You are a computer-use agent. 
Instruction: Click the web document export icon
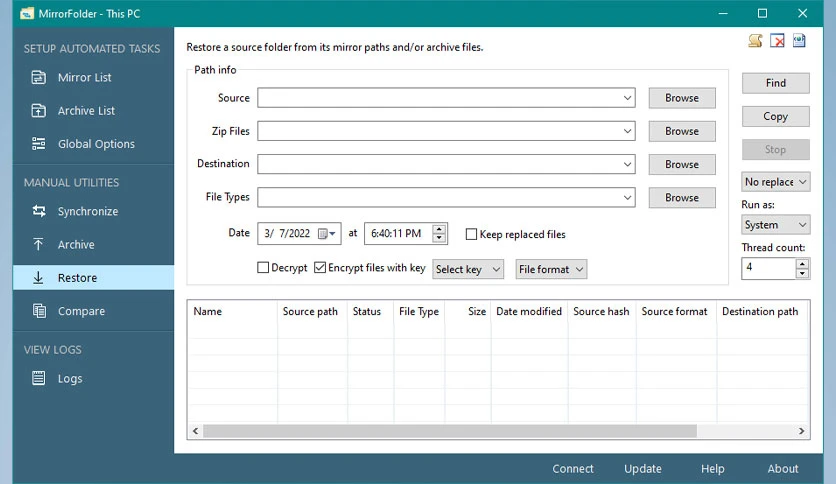pos(799,41)
